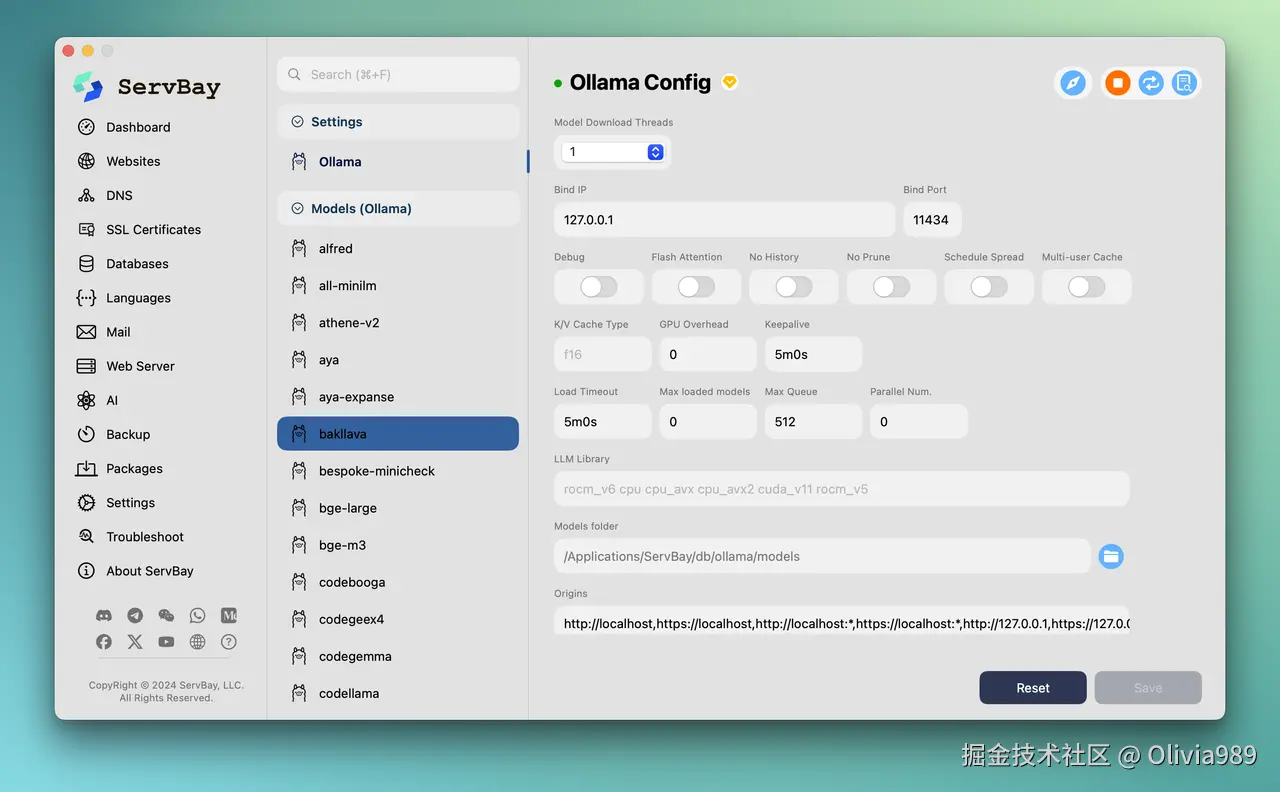Image resolution: width=1280 pixels, height=792 pixels.
Task: Edit the Origins field
Action: 841,623
